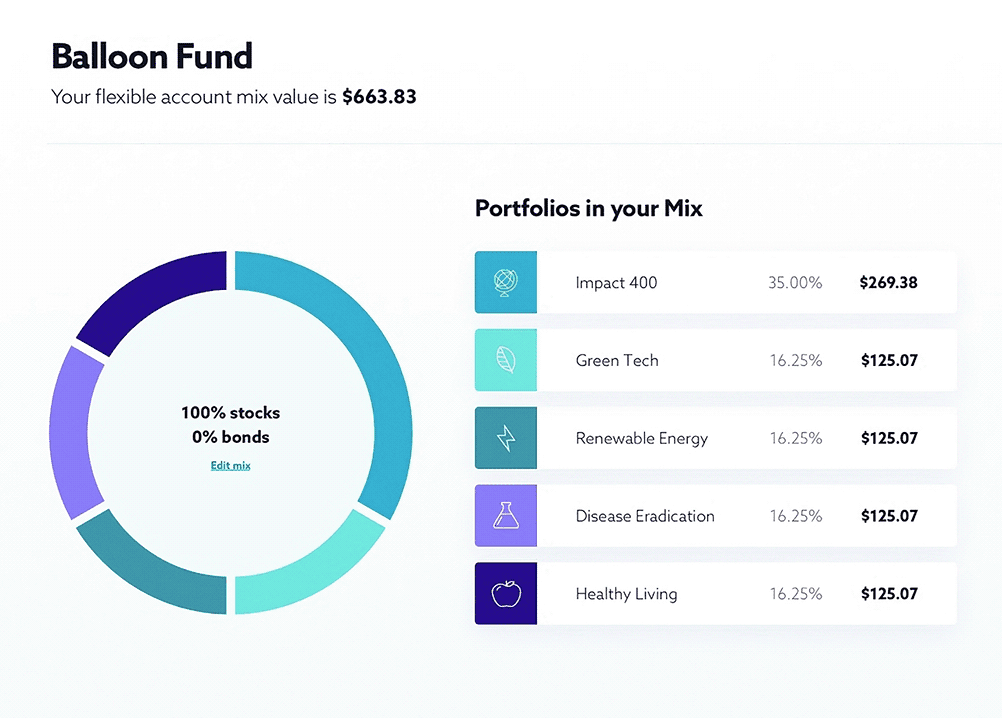
Task: Open the Renewable Energy portfolio row
Action: (716, 438)
